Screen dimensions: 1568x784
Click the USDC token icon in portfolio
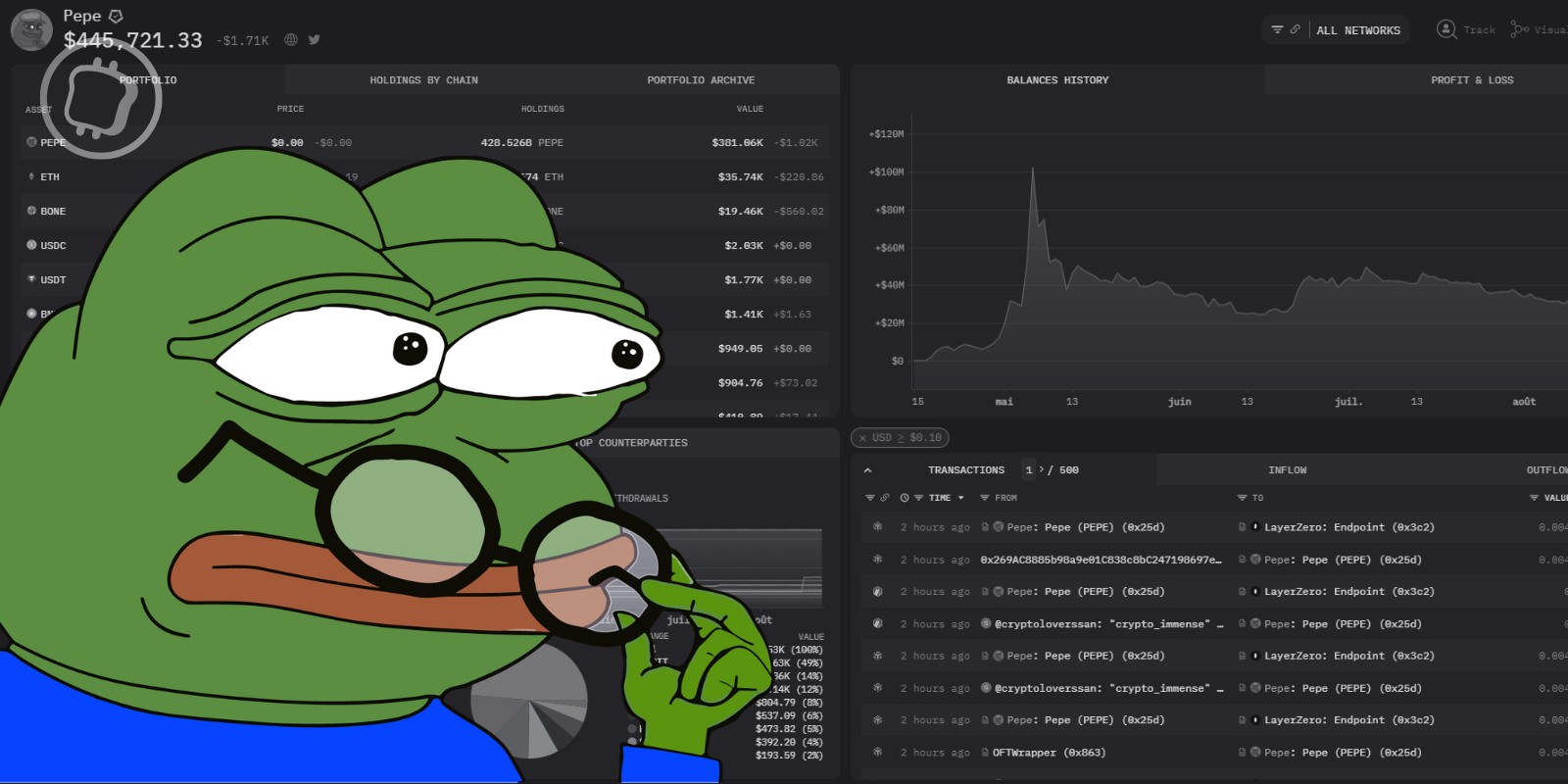click(31, 245)
